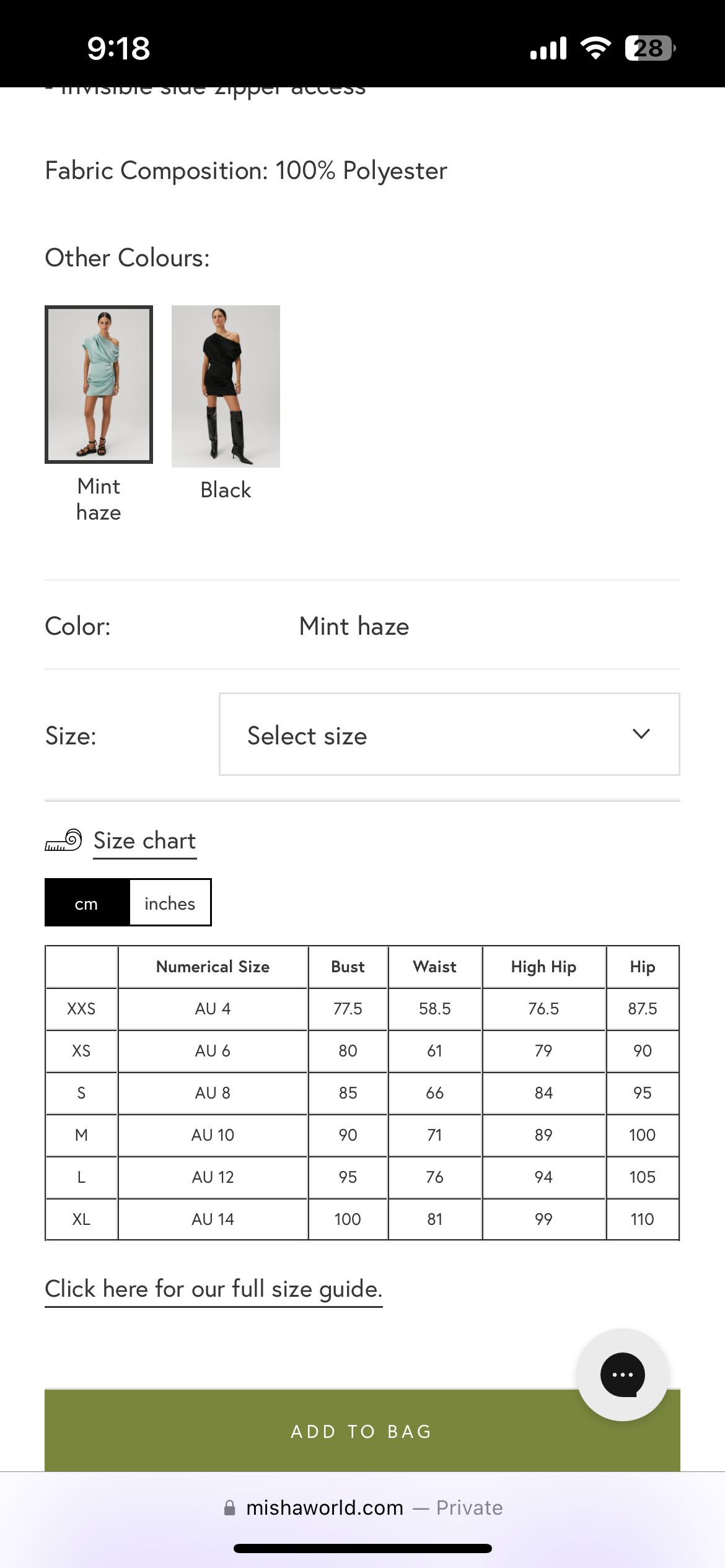Select the Black colour thumbnail
Screen dimensions: 725x1568
point(226,386)
